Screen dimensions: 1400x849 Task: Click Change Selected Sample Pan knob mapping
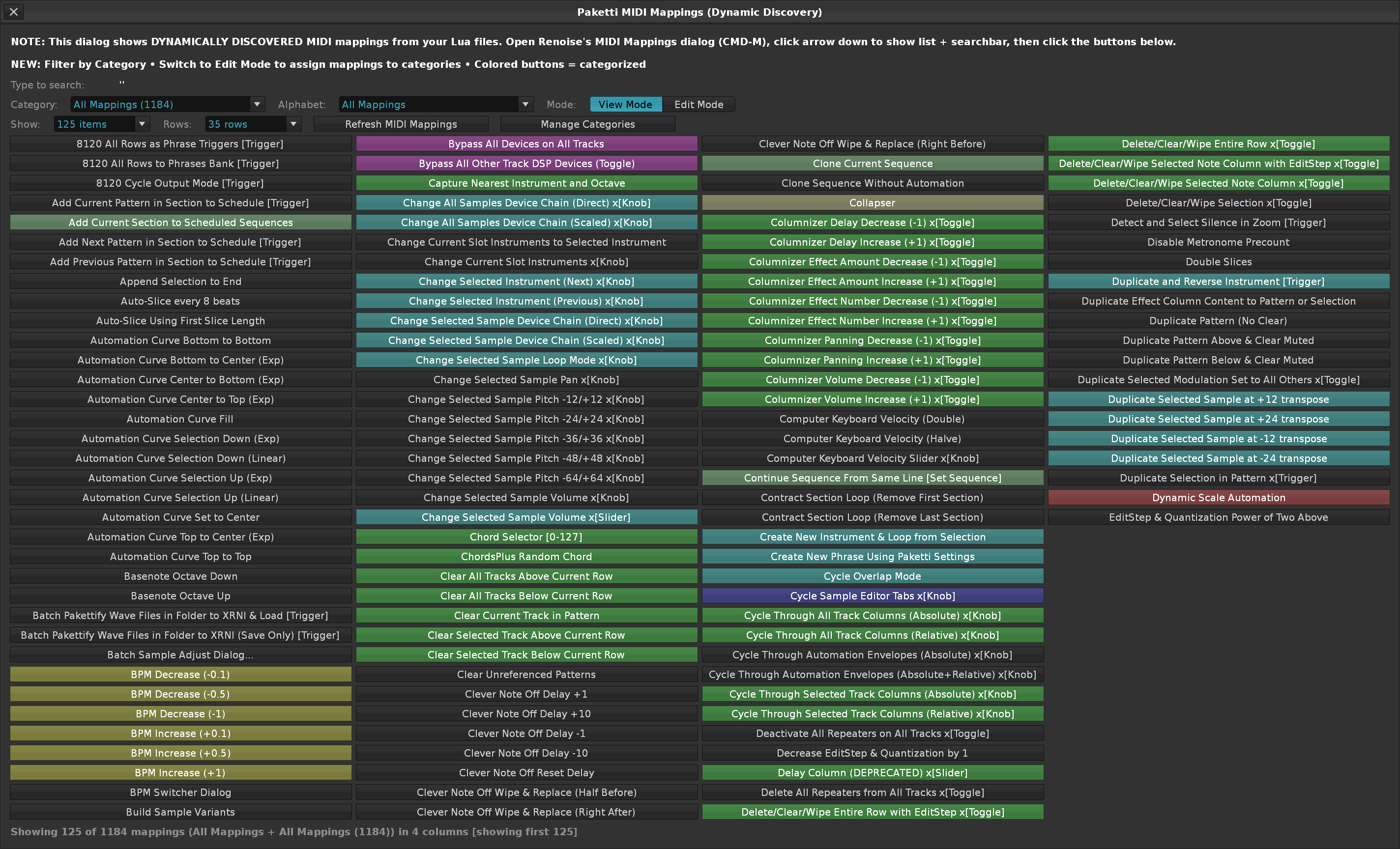click(526, 379)
